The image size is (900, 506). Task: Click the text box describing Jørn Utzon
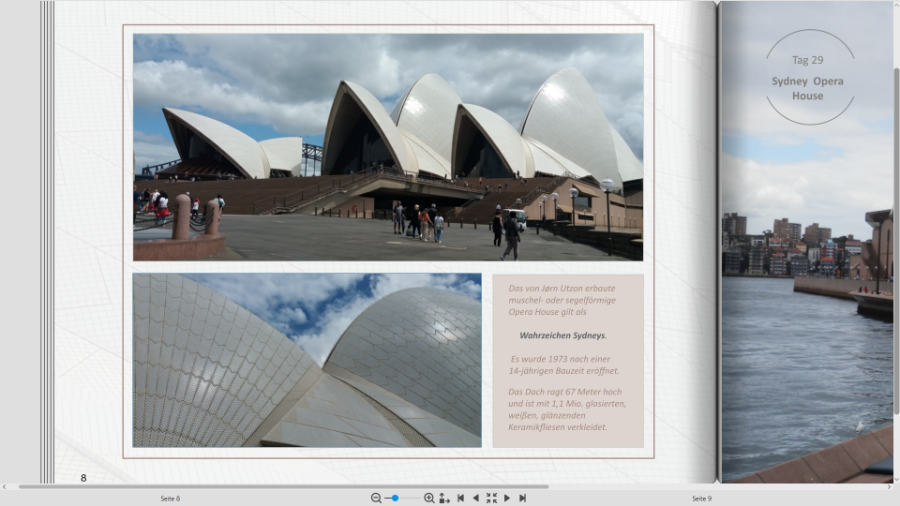567,360
